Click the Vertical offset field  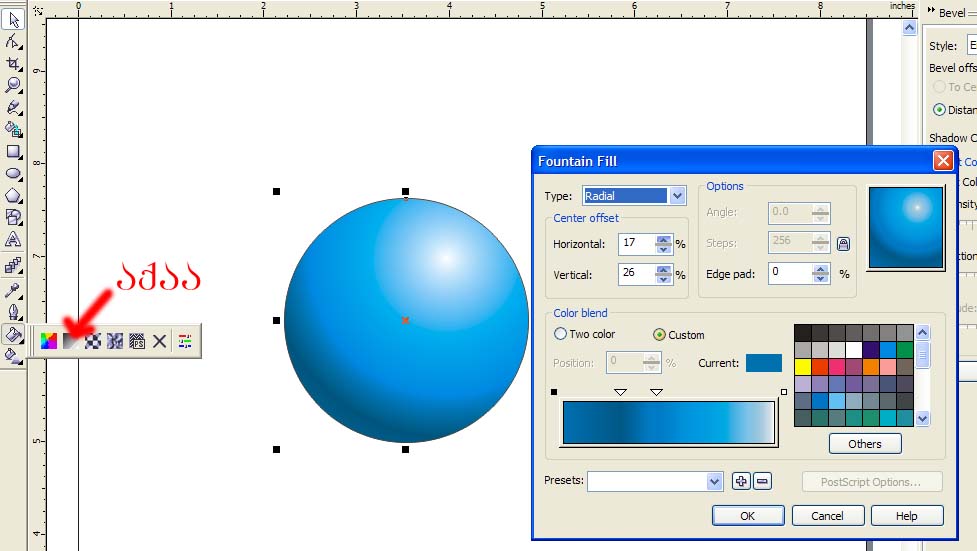tap(637, 274)
